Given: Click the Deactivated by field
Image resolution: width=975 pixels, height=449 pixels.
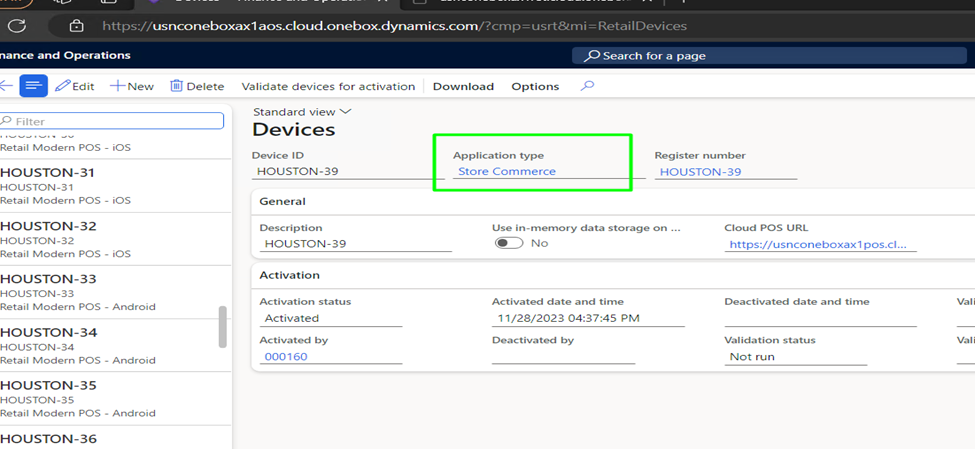Looking at the screenshot, I should [563, 357].
